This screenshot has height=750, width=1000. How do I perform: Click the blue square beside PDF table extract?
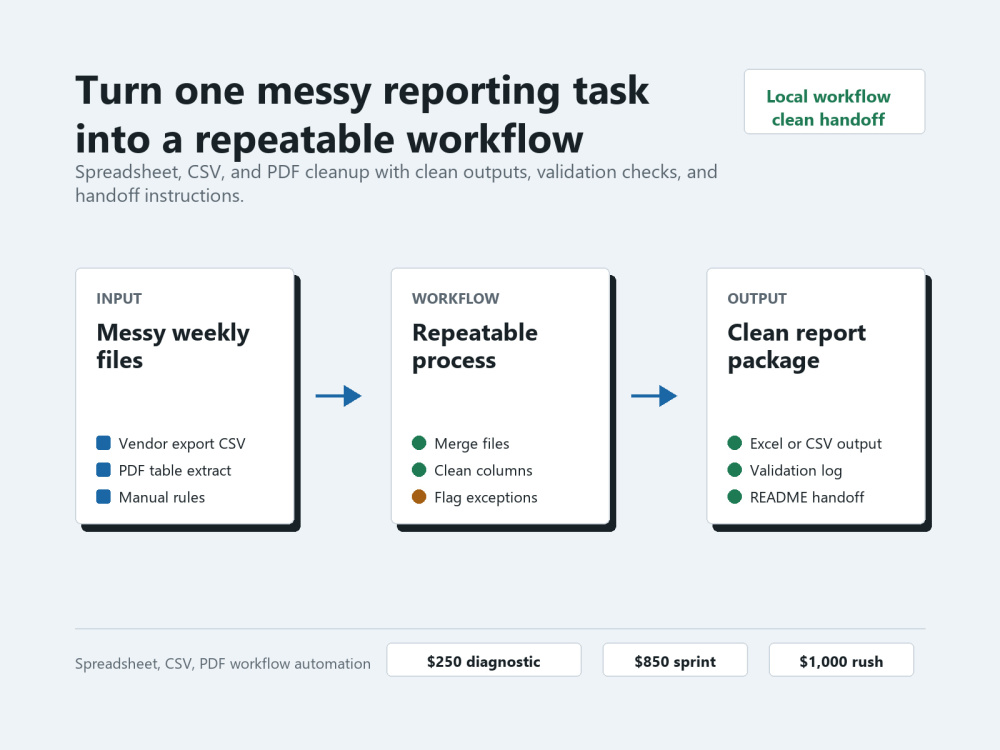(103, 470)
